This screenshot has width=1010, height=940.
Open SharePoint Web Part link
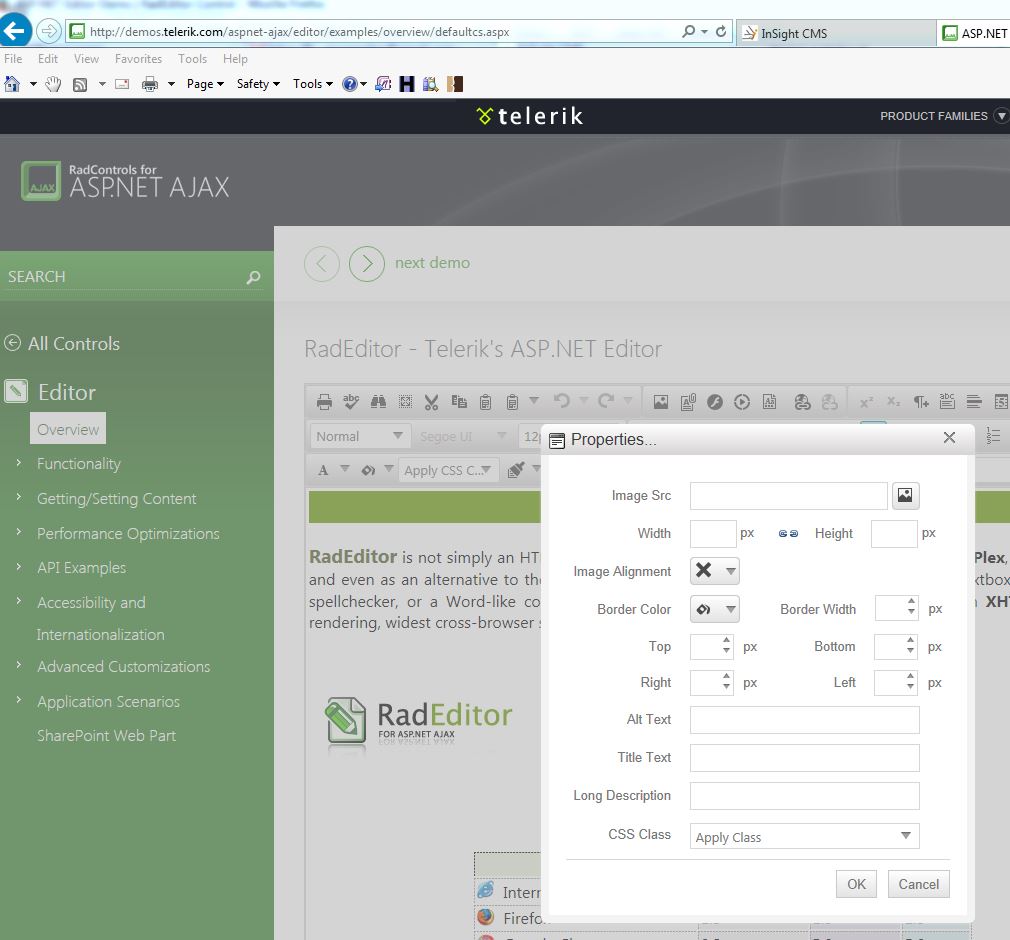pos(106,736)
